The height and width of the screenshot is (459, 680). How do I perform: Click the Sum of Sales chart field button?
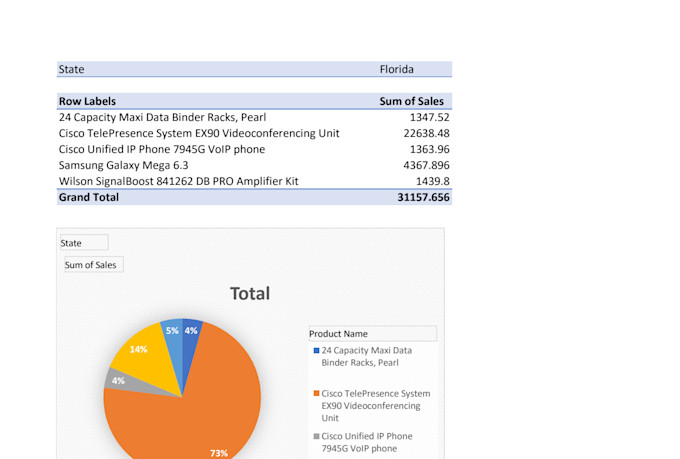click(94, 265)
